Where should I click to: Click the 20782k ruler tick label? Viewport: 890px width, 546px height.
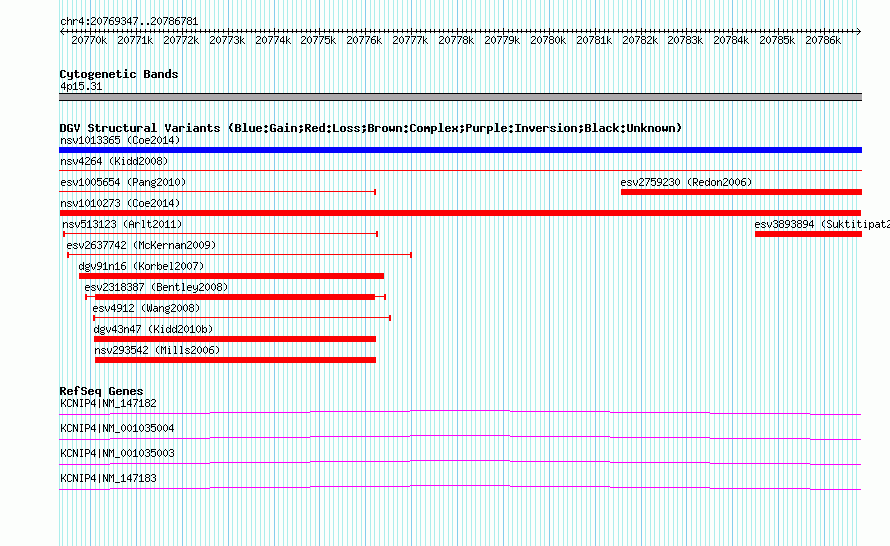(x=640, y=40)
